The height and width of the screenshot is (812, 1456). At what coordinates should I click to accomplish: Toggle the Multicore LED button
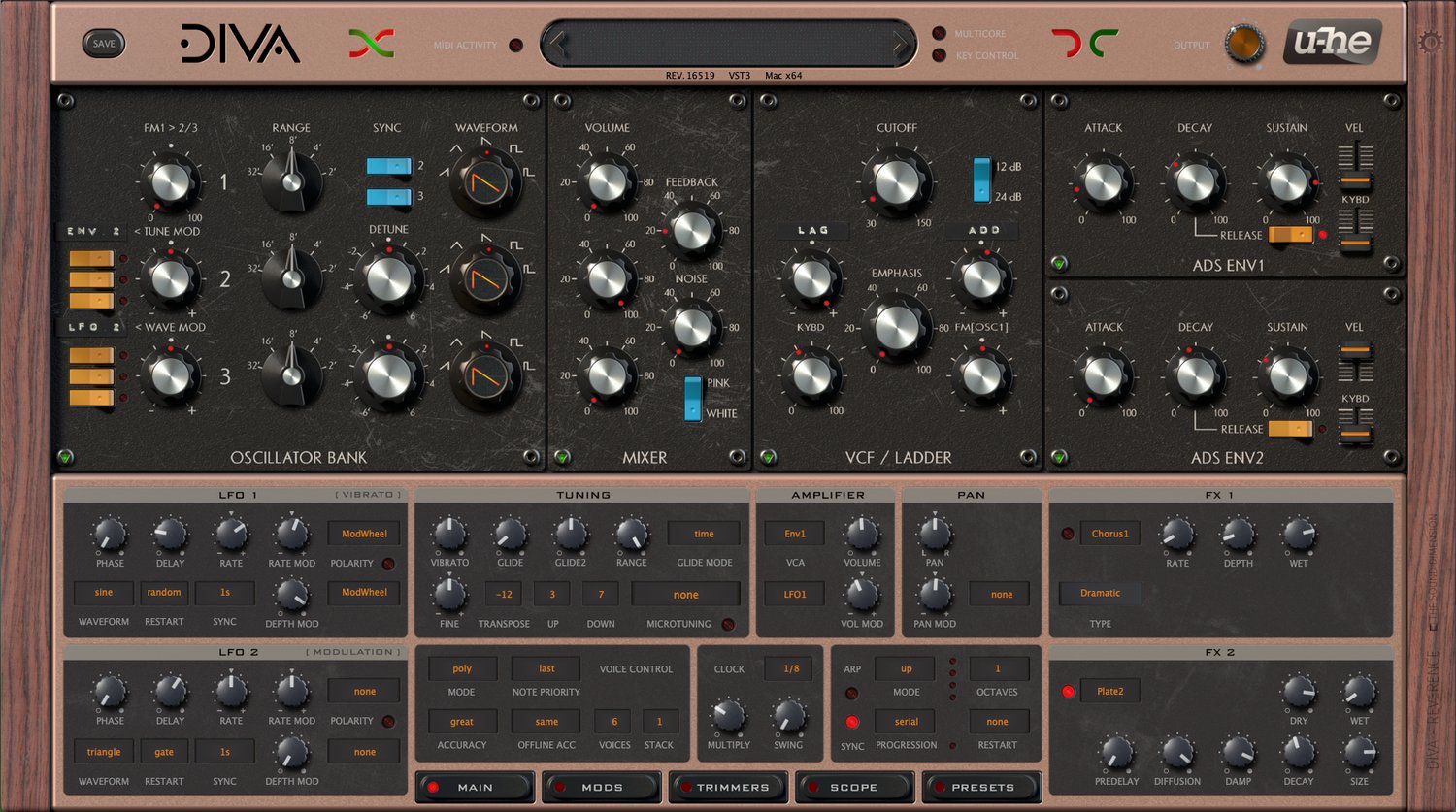point(939,34)
